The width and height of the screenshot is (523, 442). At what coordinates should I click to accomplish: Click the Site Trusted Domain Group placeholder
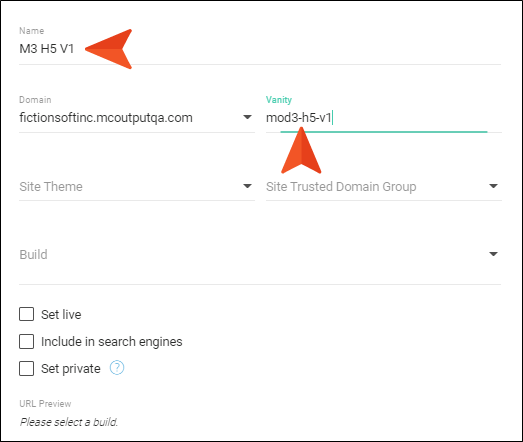(x=341, y=186)
